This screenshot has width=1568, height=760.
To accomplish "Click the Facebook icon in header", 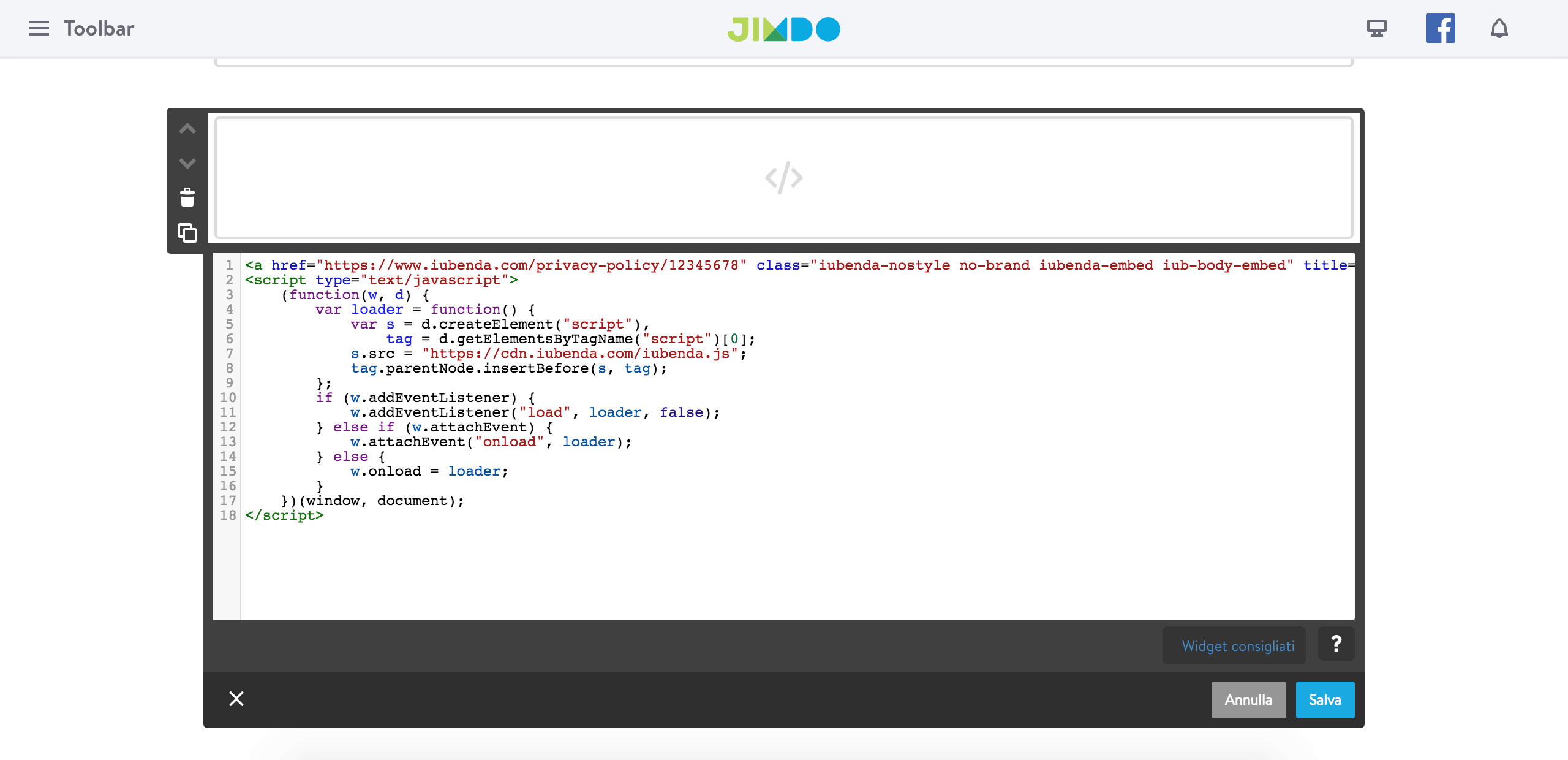I will tap(1440, 28).
